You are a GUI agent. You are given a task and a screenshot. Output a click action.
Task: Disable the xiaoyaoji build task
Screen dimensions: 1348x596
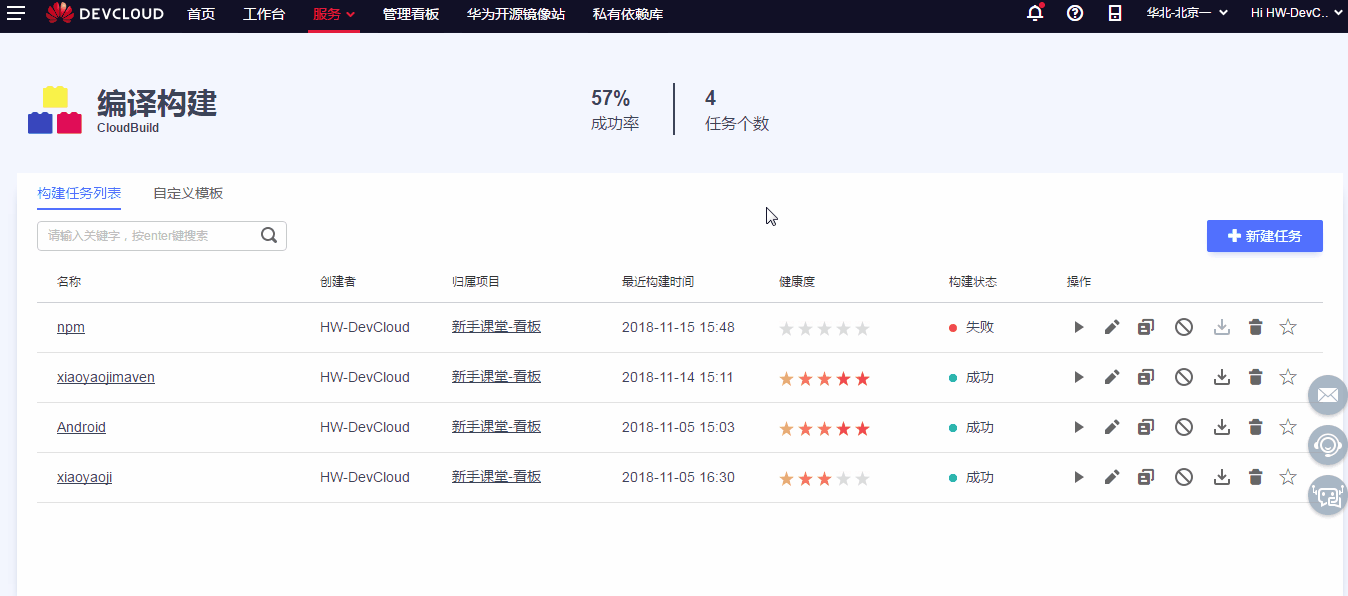pos(1183,477)
